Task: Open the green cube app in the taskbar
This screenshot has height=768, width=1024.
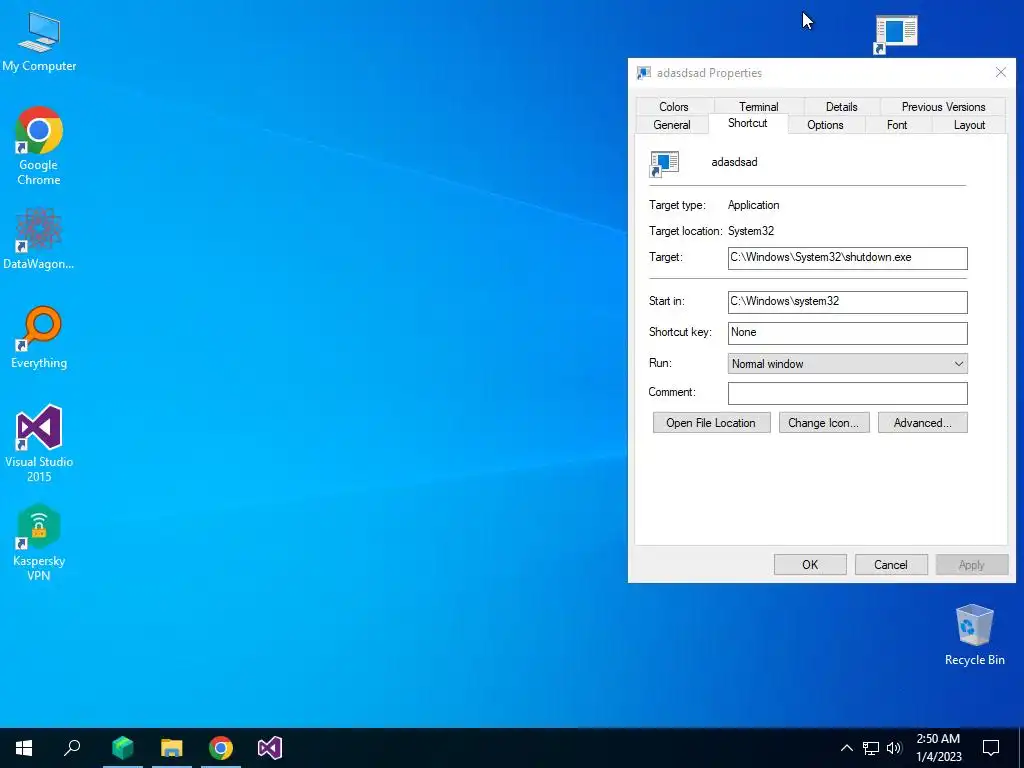Action: [x=122, y=748]
